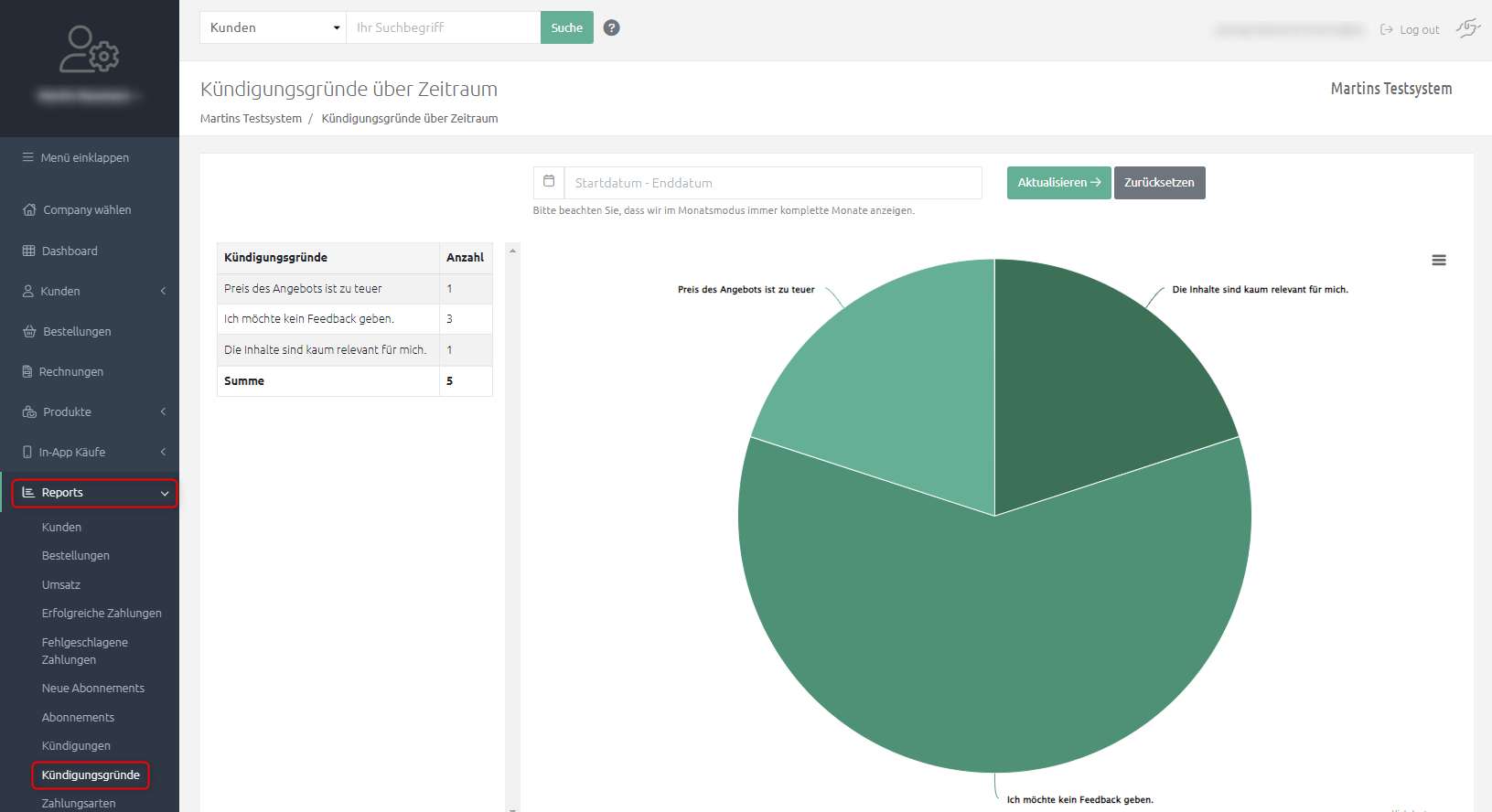Viewport: 1492px width, 812px height.
Task: Click the calendar icon beside date range
Action: [x=549, y=182]
